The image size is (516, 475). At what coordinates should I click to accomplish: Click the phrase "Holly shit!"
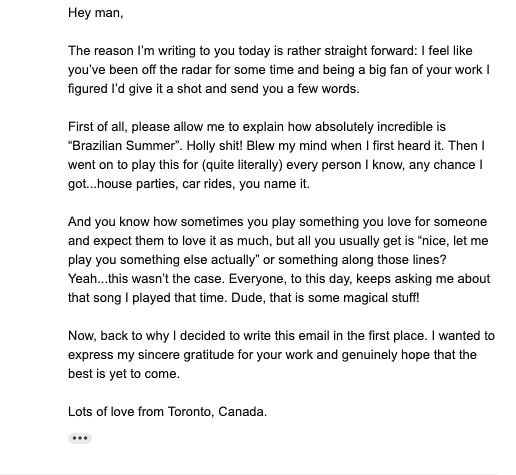pyautogui.click(x=214, y=146)
